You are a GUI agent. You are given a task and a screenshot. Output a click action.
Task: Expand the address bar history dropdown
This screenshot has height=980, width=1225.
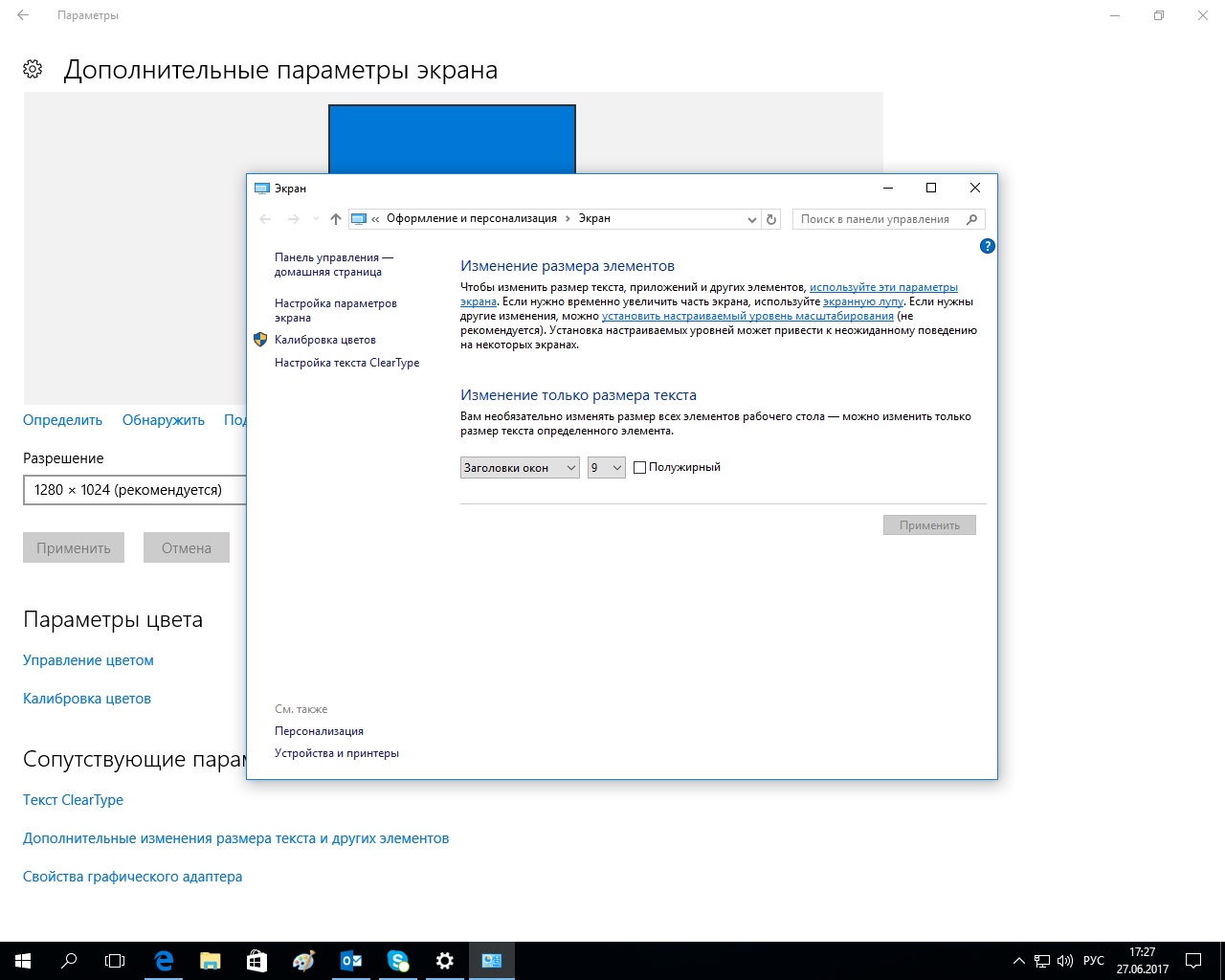pyautogui.click(x=751, y=219)
